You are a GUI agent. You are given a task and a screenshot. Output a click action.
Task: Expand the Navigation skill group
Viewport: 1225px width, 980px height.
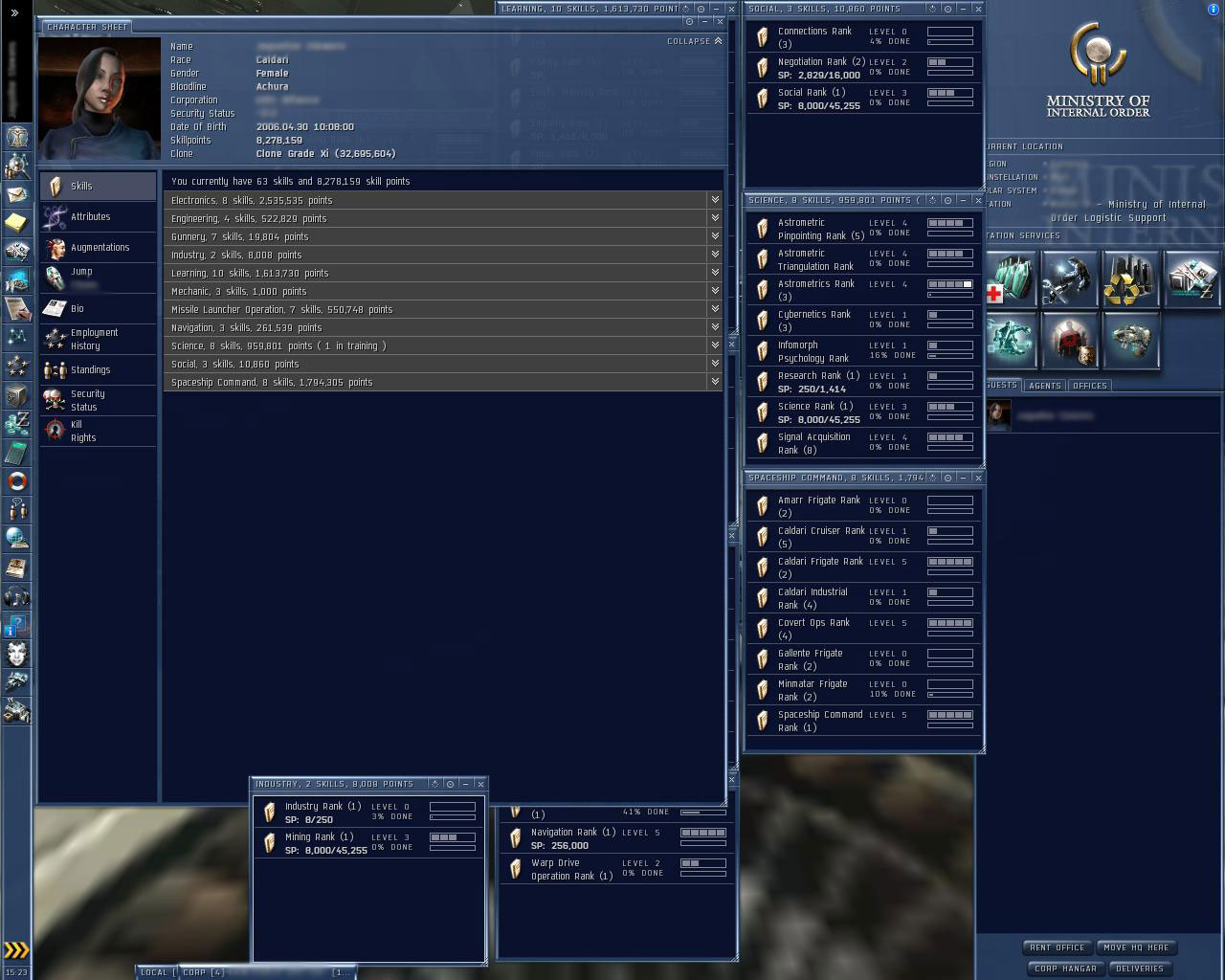pyautogui.click(x=714, y=327)
